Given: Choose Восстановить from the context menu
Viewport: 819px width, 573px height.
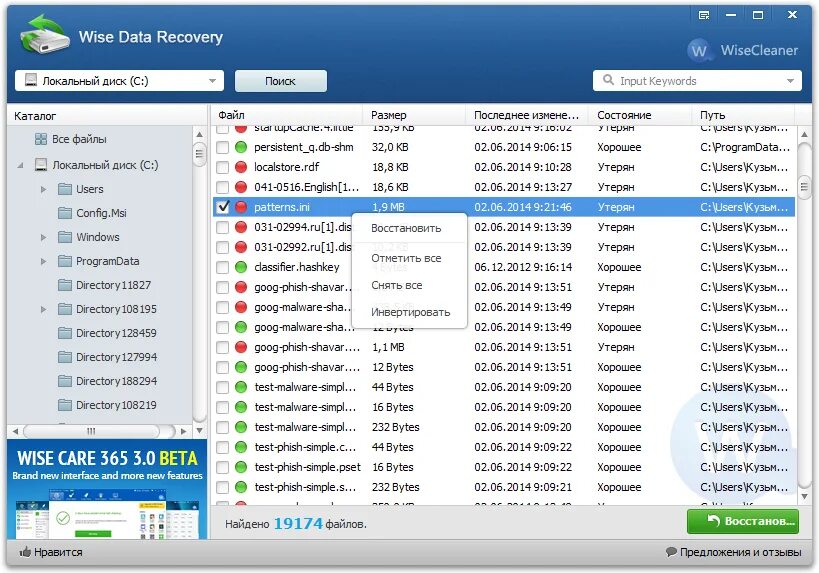Looking at the screenshot, I should pyautogui.click(x=406, y=228).
